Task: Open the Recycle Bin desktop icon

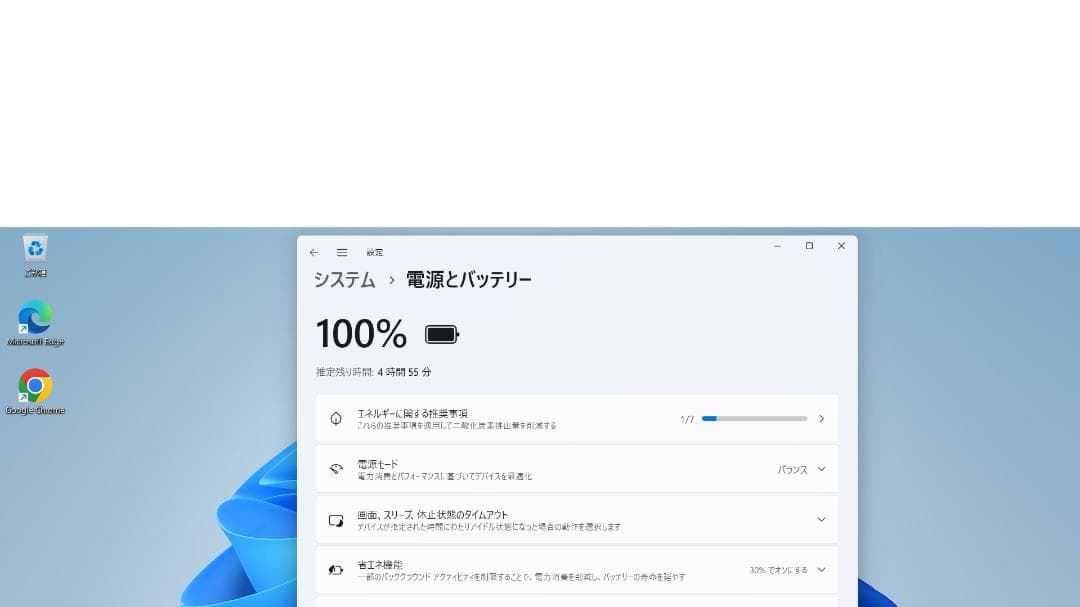Action: (35, 256)
